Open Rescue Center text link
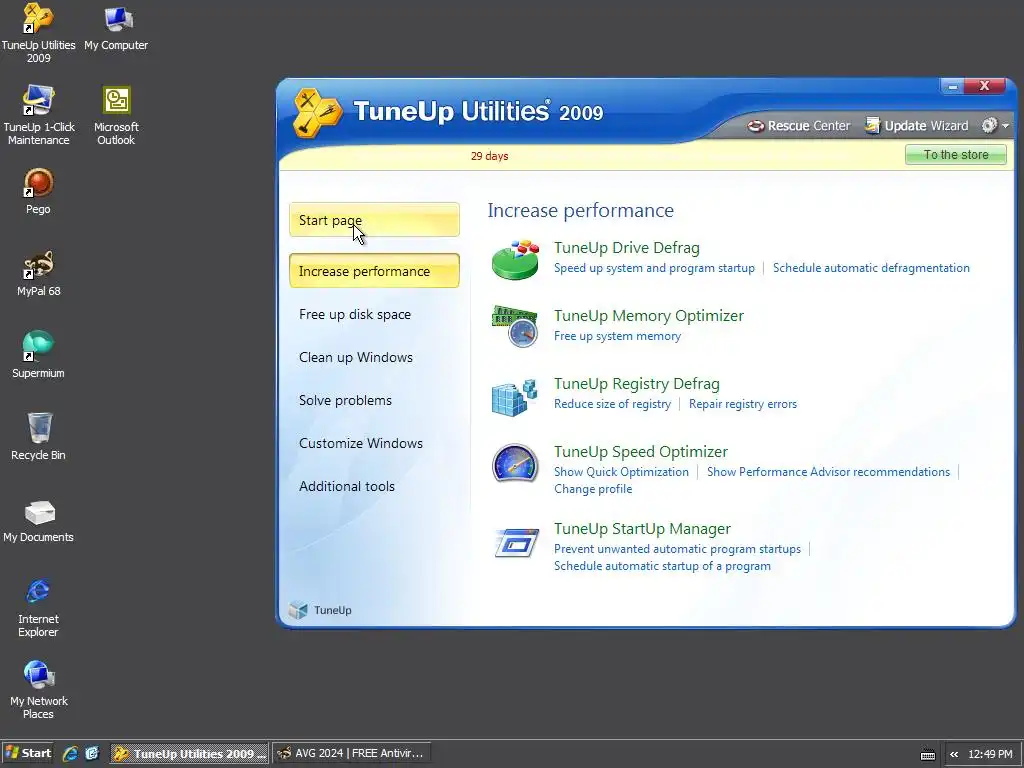Screen dimensions: 1024x768 point(808,126)
